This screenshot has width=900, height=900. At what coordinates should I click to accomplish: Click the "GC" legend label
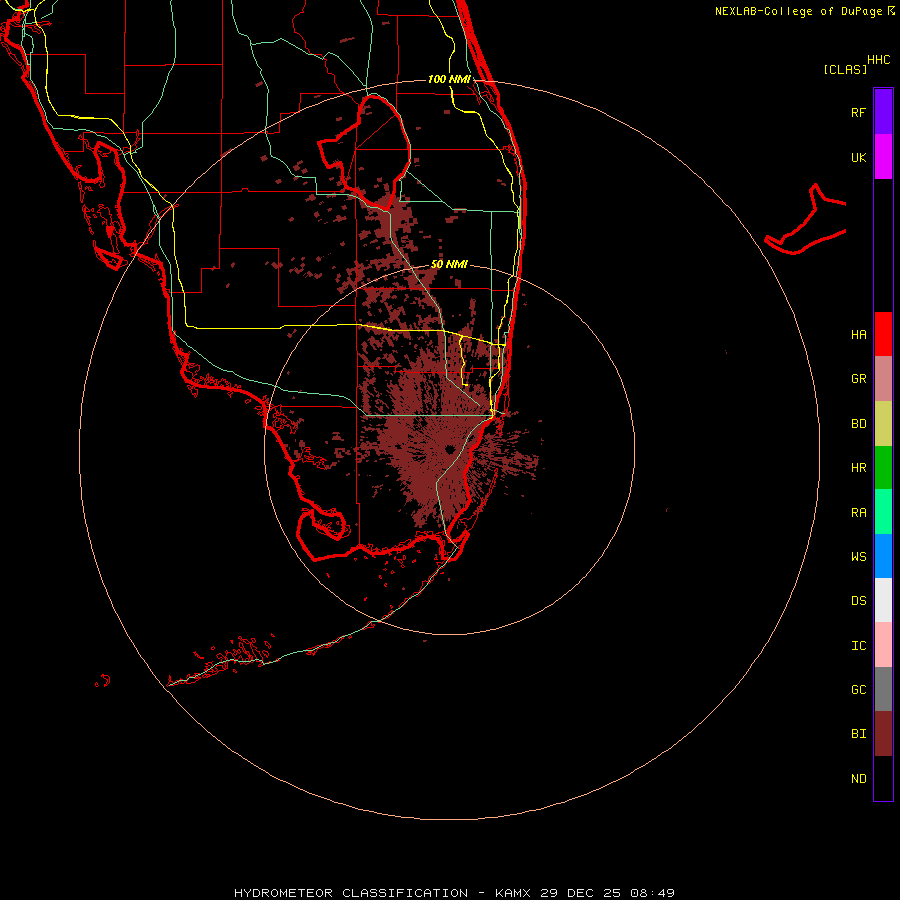[x=858, y=690]
